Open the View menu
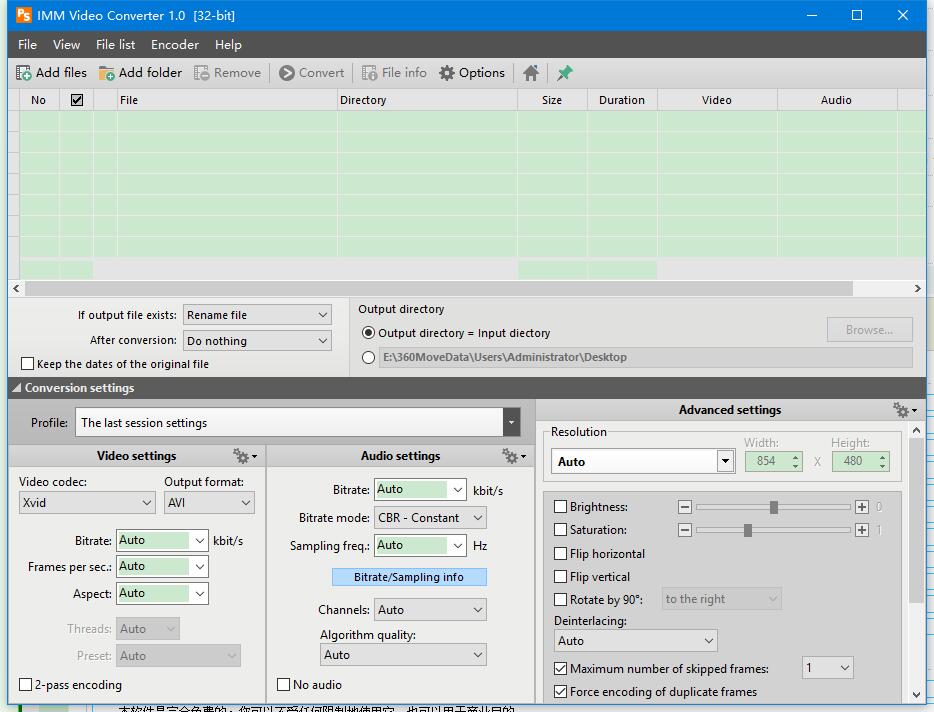934x712 pixels. coord(66,45)
